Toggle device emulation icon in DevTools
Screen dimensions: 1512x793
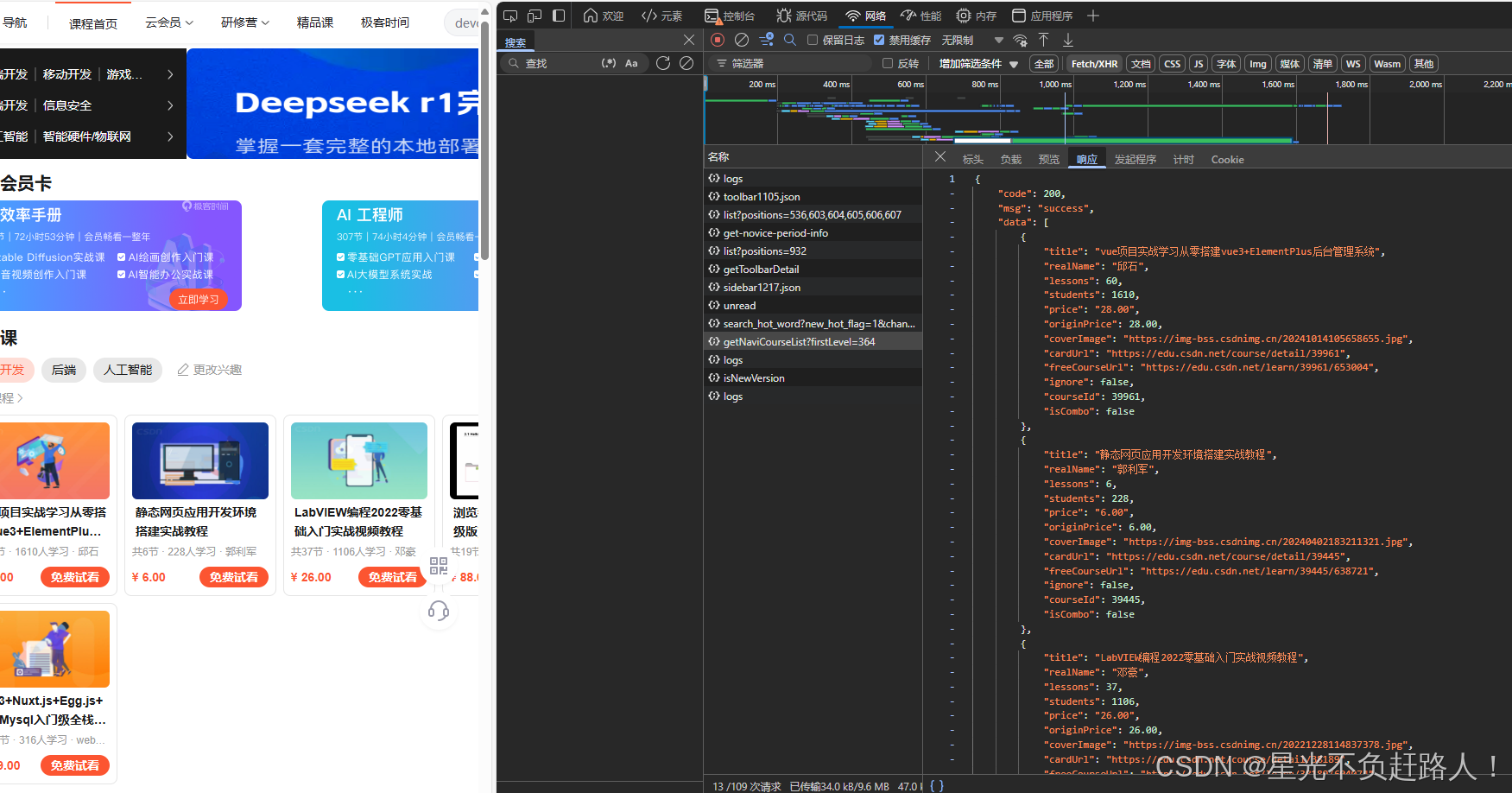(535, 16)
